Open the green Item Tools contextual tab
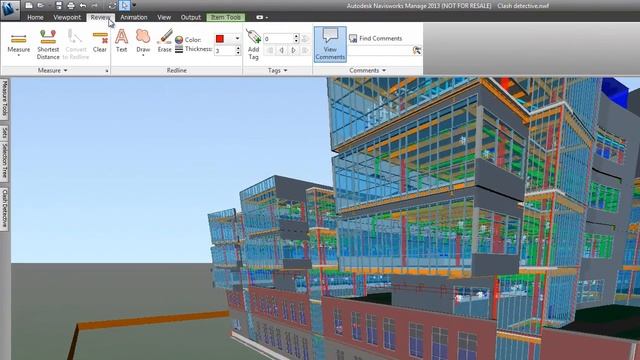640x360 pixels. click(x=226, y=18)
